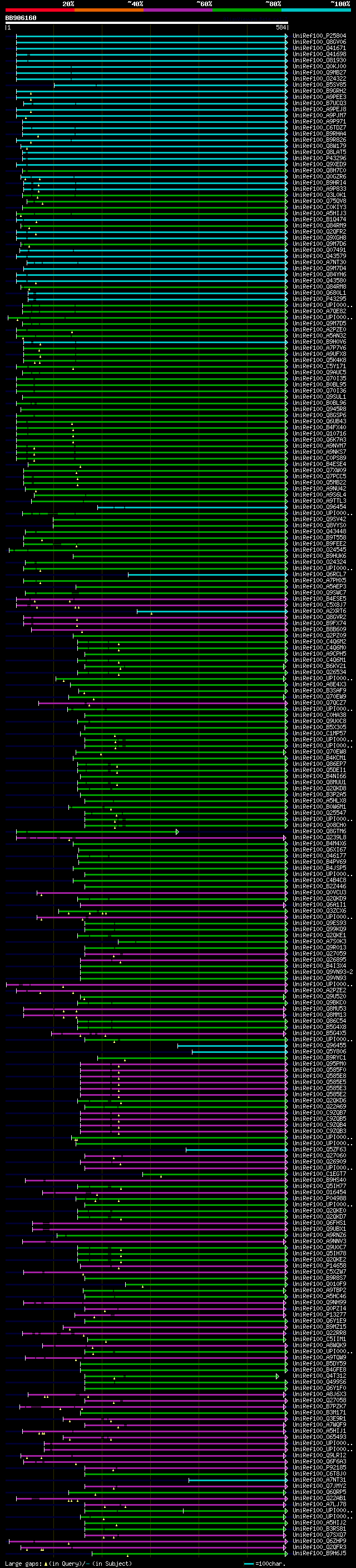Screen dimensions: 356x1568
Task: Click UniRef100_A9P833 label
Action: tap(319, 189)
